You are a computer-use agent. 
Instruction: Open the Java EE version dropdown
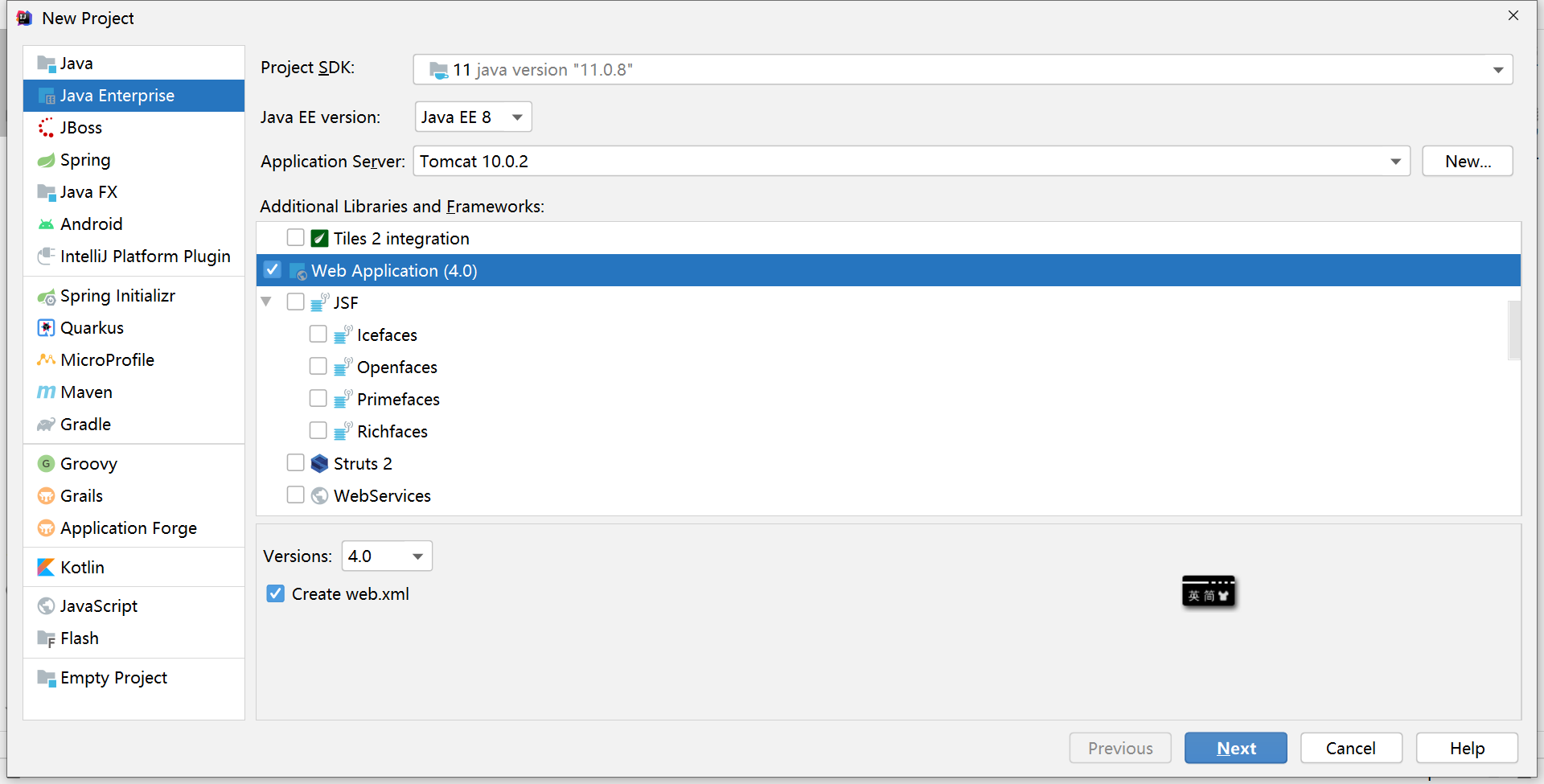point(473,117)
